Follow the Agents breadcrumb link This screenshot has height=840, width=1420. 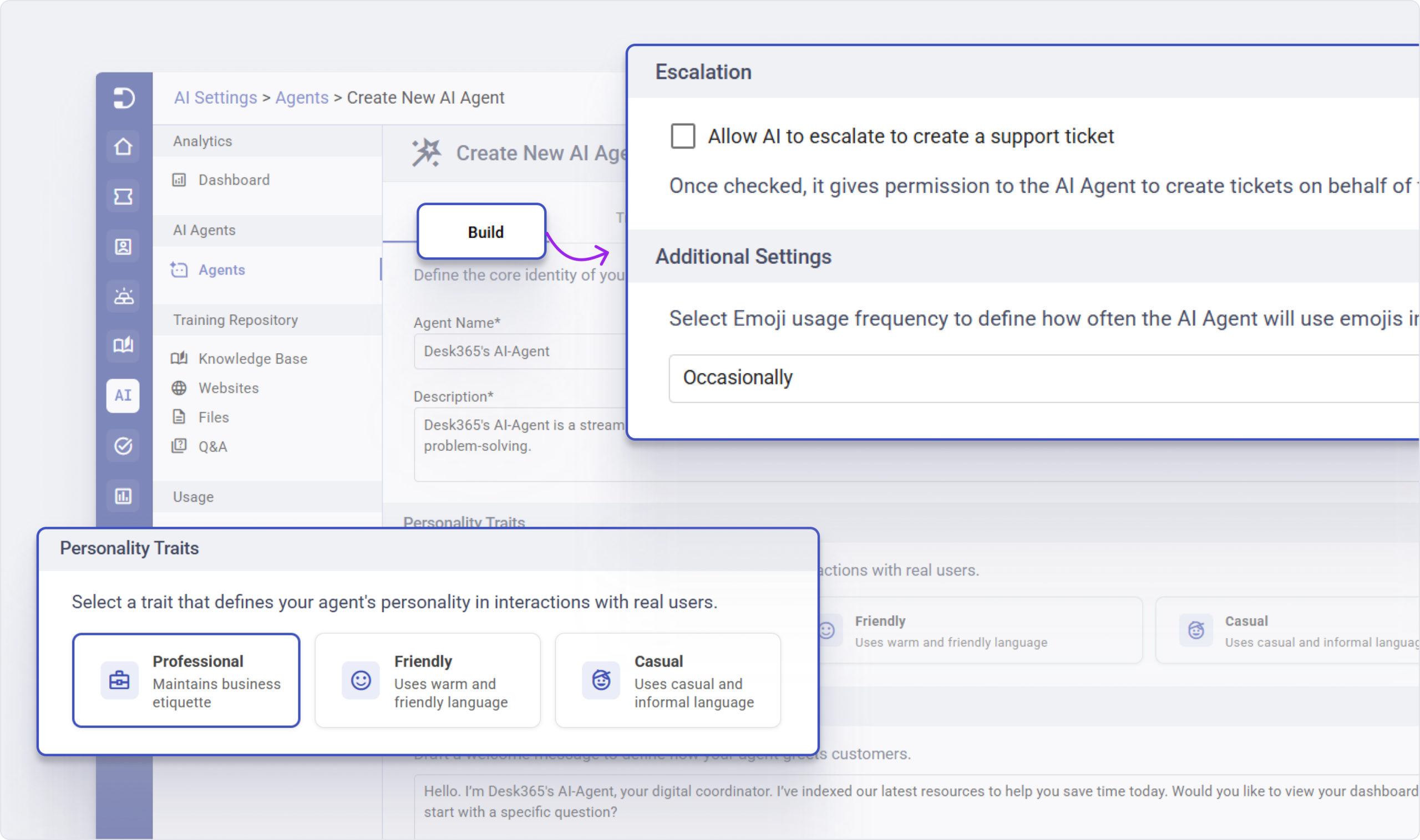click(302, 98)
